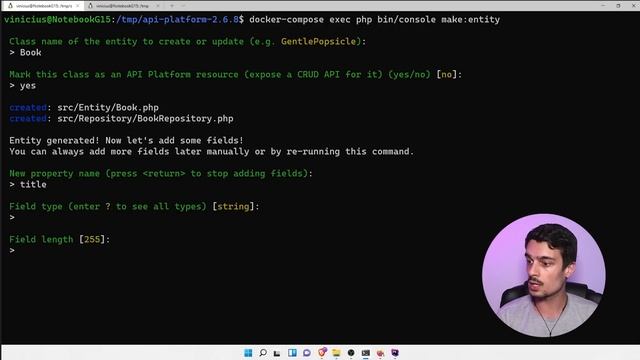640x360 pixels.
Task: Open PhpStorm icon in taskbar
Action: 395,353
